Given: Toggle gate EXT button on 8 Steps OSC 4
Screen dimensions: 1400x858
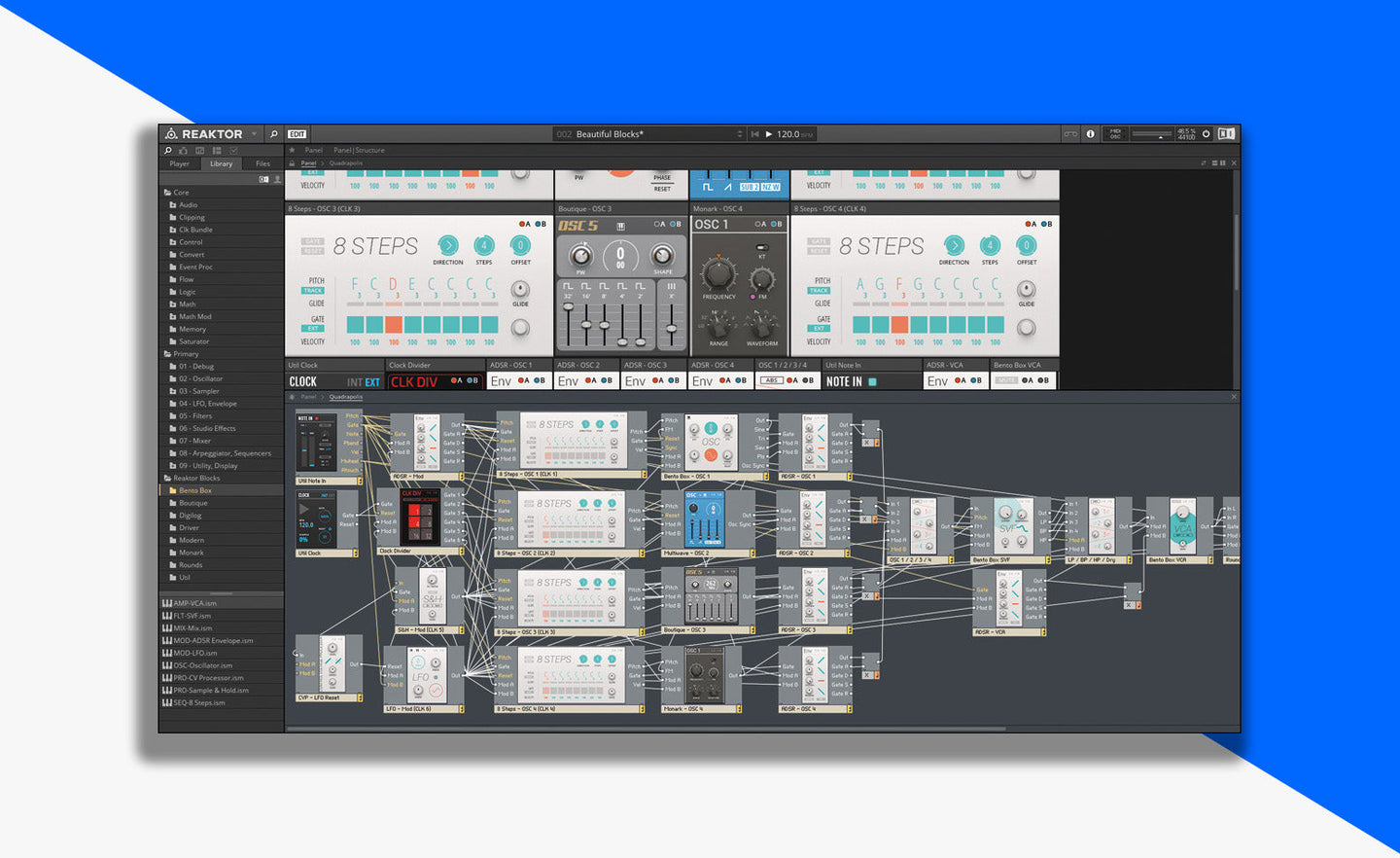Looking at the screenshot, I should [819, 329].
